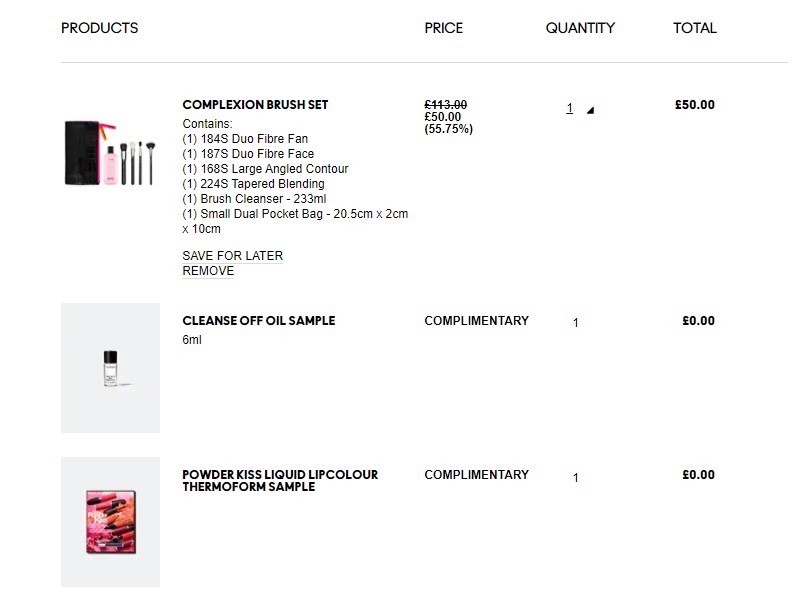Viewport: 797px width, 606px height.
Task: Click the Price column header
Action: coord(444,28)
